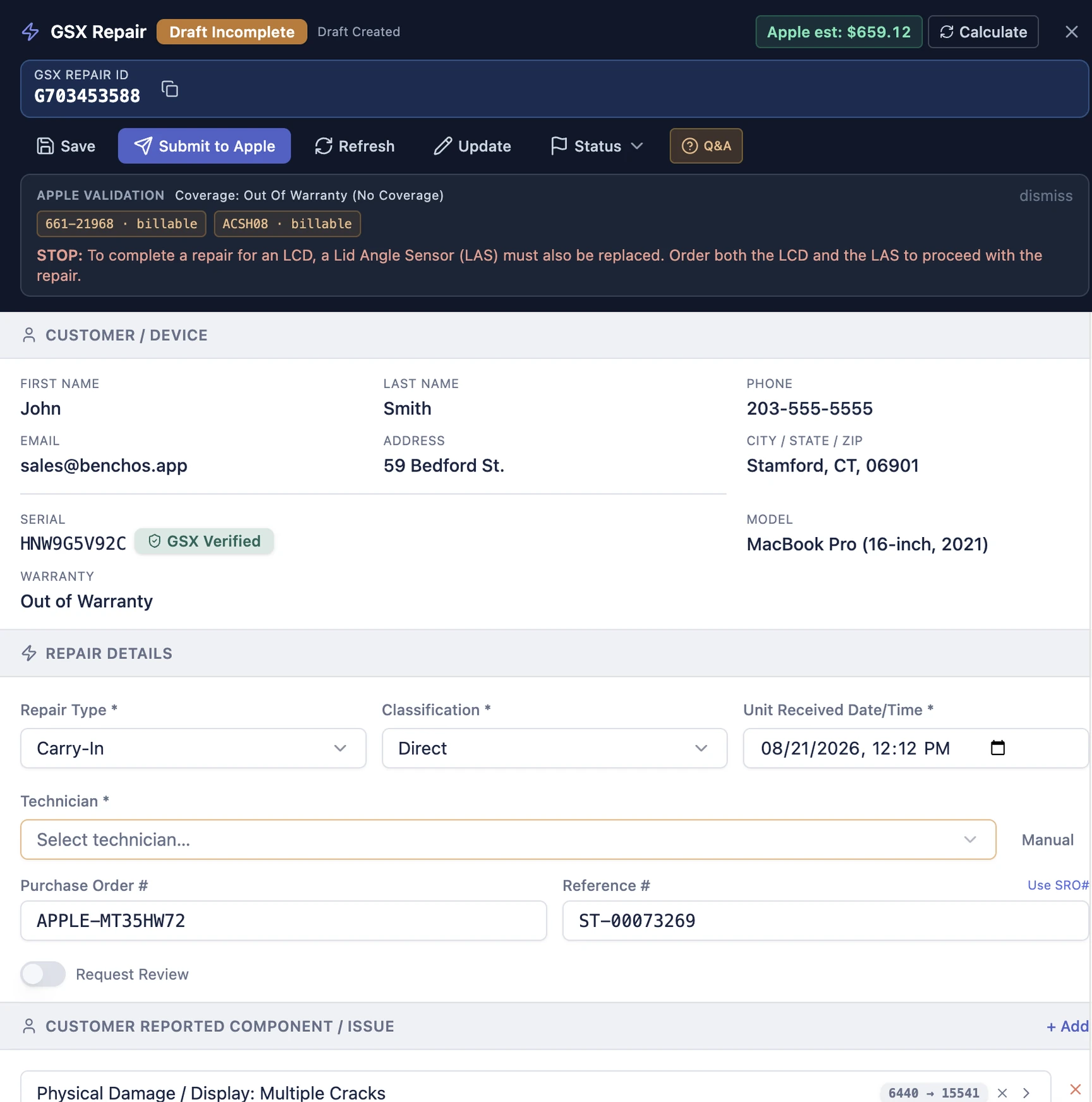This screenshot has width=1092, height=1102.
Task: Copy the GSX Repair ID
Action: [169, 88]
